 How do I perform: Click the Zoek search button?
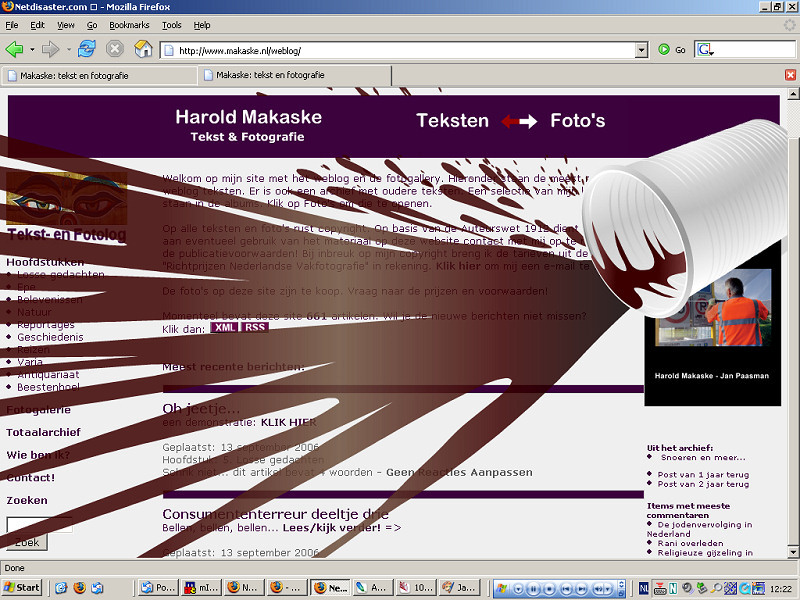[x=27, y=542]
